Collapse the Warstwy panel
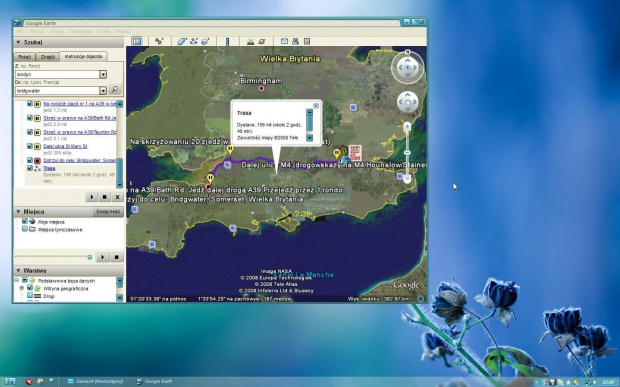This screenshot has height=387, width=620. coord(18,271)
